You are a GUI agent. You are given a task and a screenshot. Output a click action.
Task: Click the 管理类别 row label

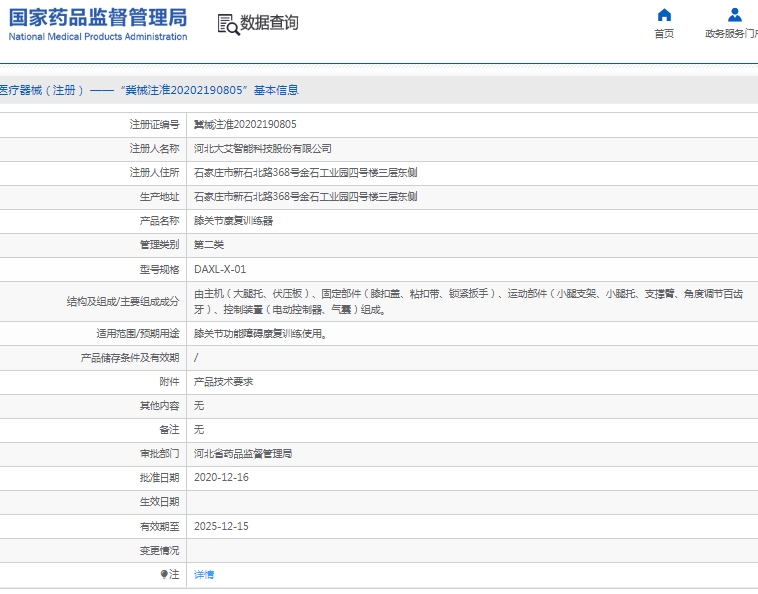pos(160,245)
